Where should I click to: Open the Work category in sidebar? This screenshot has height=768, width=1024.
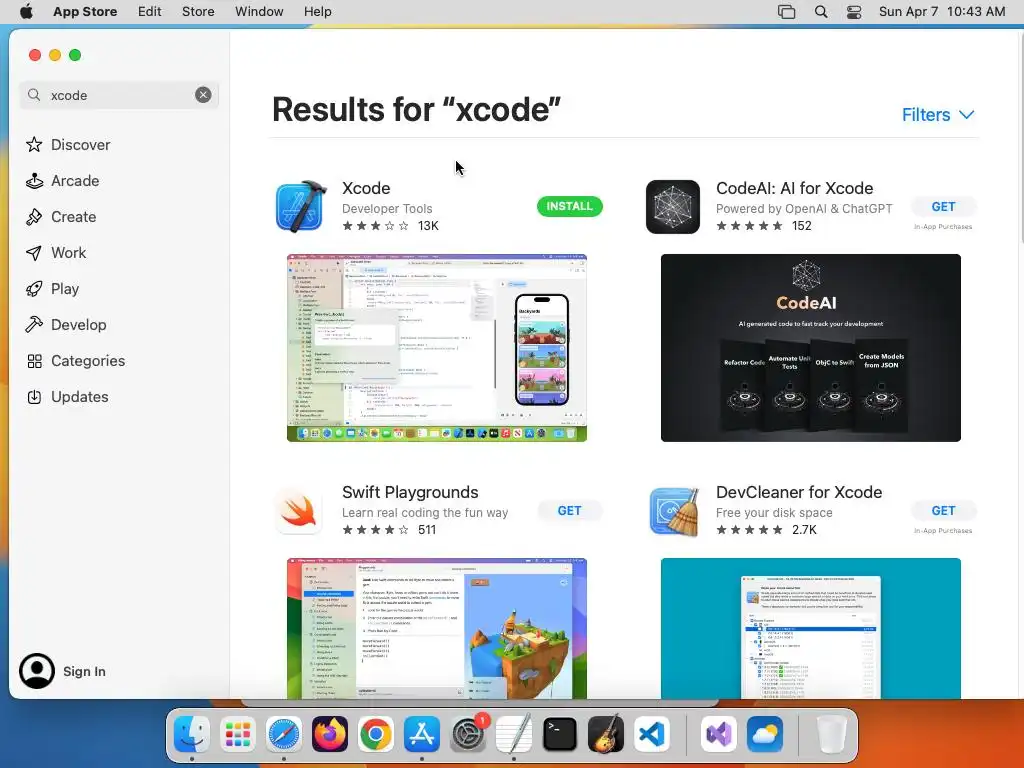56,253
